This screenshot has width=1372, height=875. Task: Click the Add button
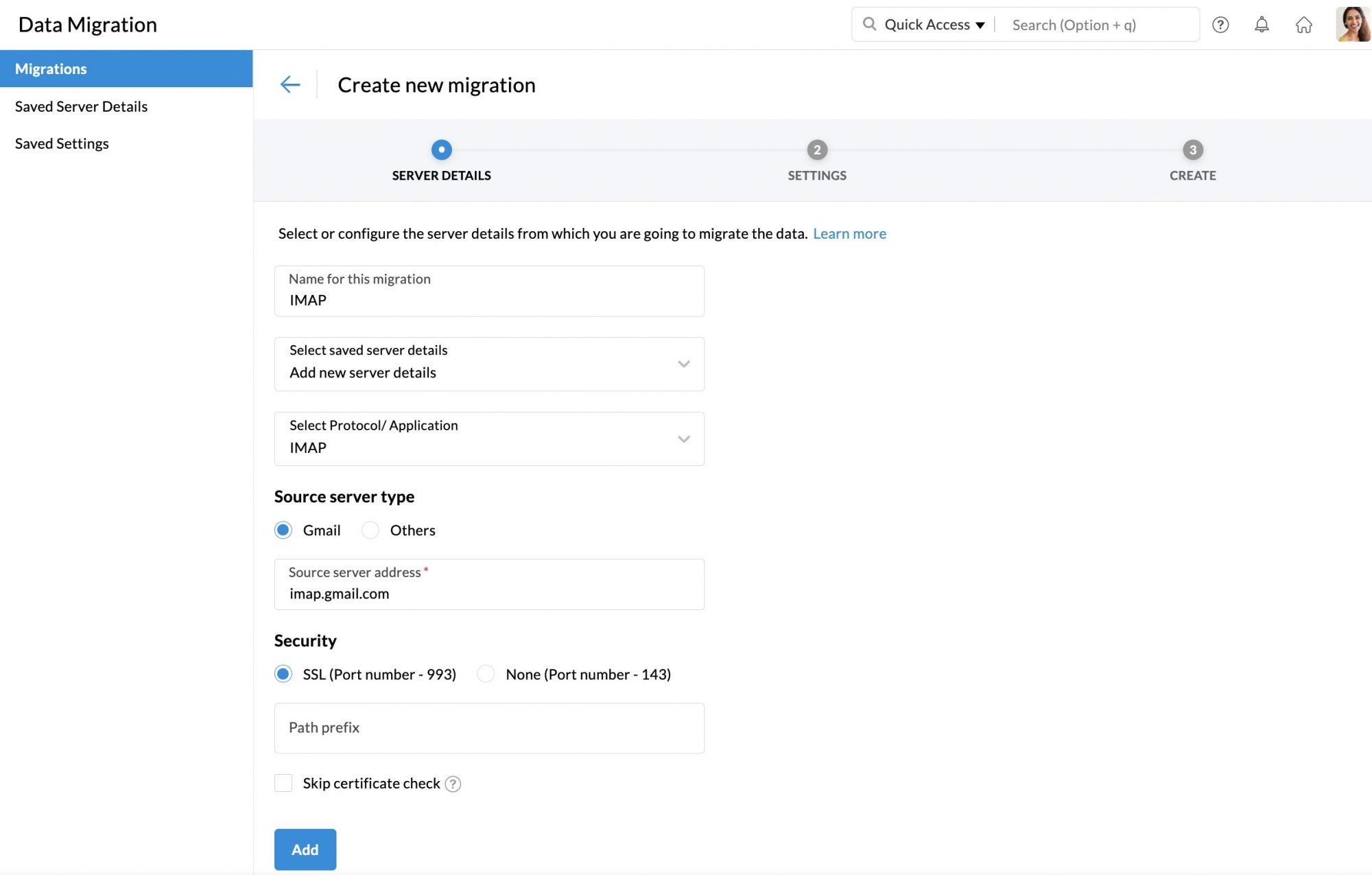305,849
